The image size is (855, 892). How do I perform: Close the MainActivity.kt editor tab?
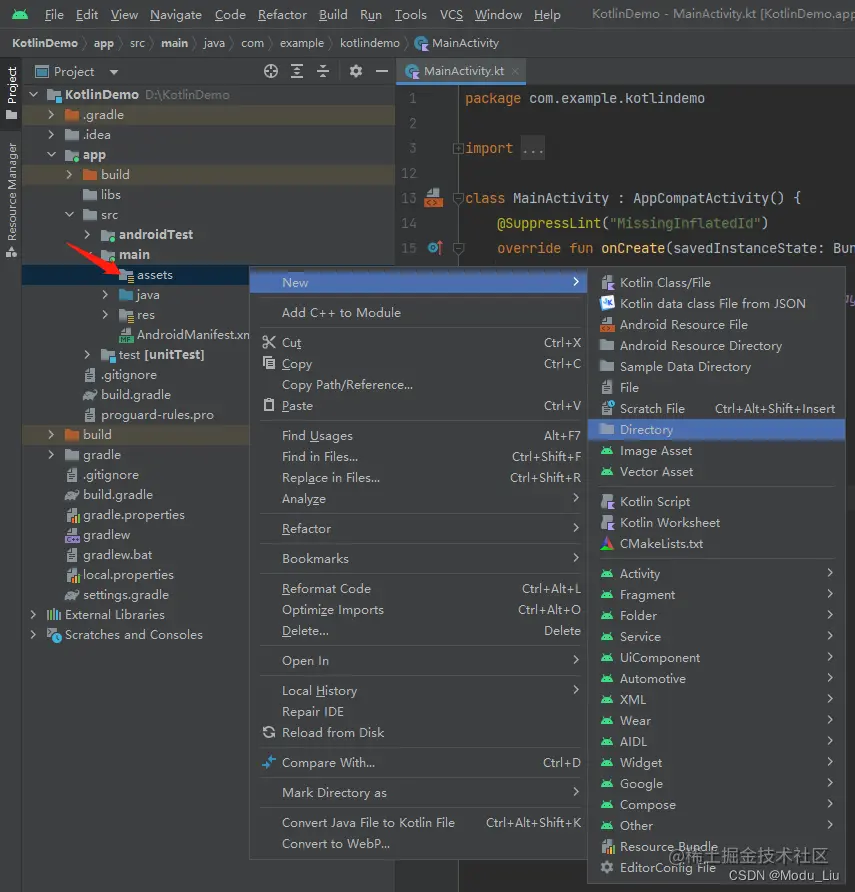(515, 71)
